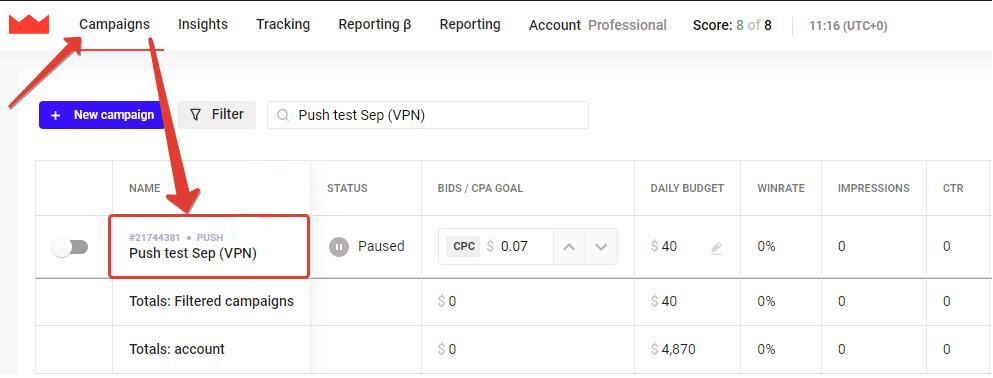Click the red crown logo

point(28,25)
